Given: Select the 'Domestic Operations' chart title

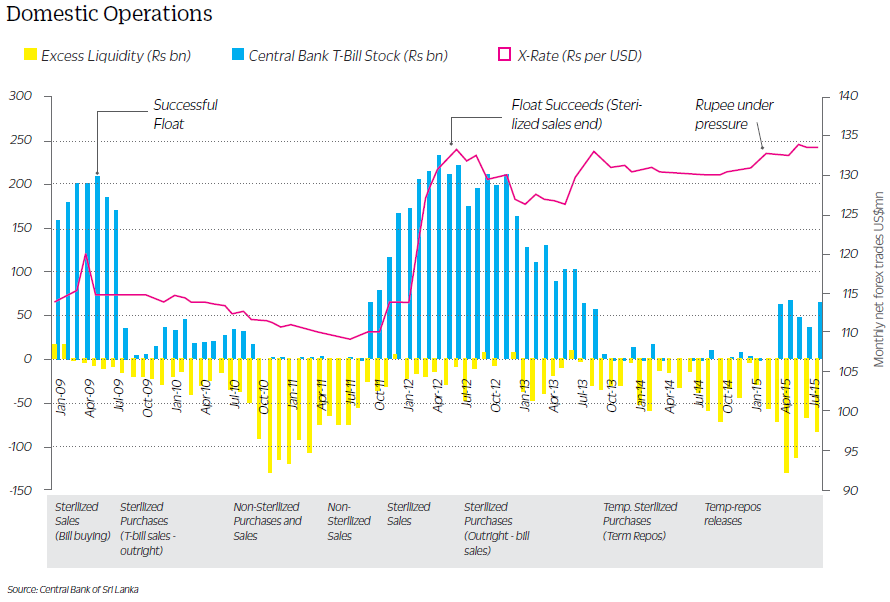Looking at the screenshot, I should point(109,14).
